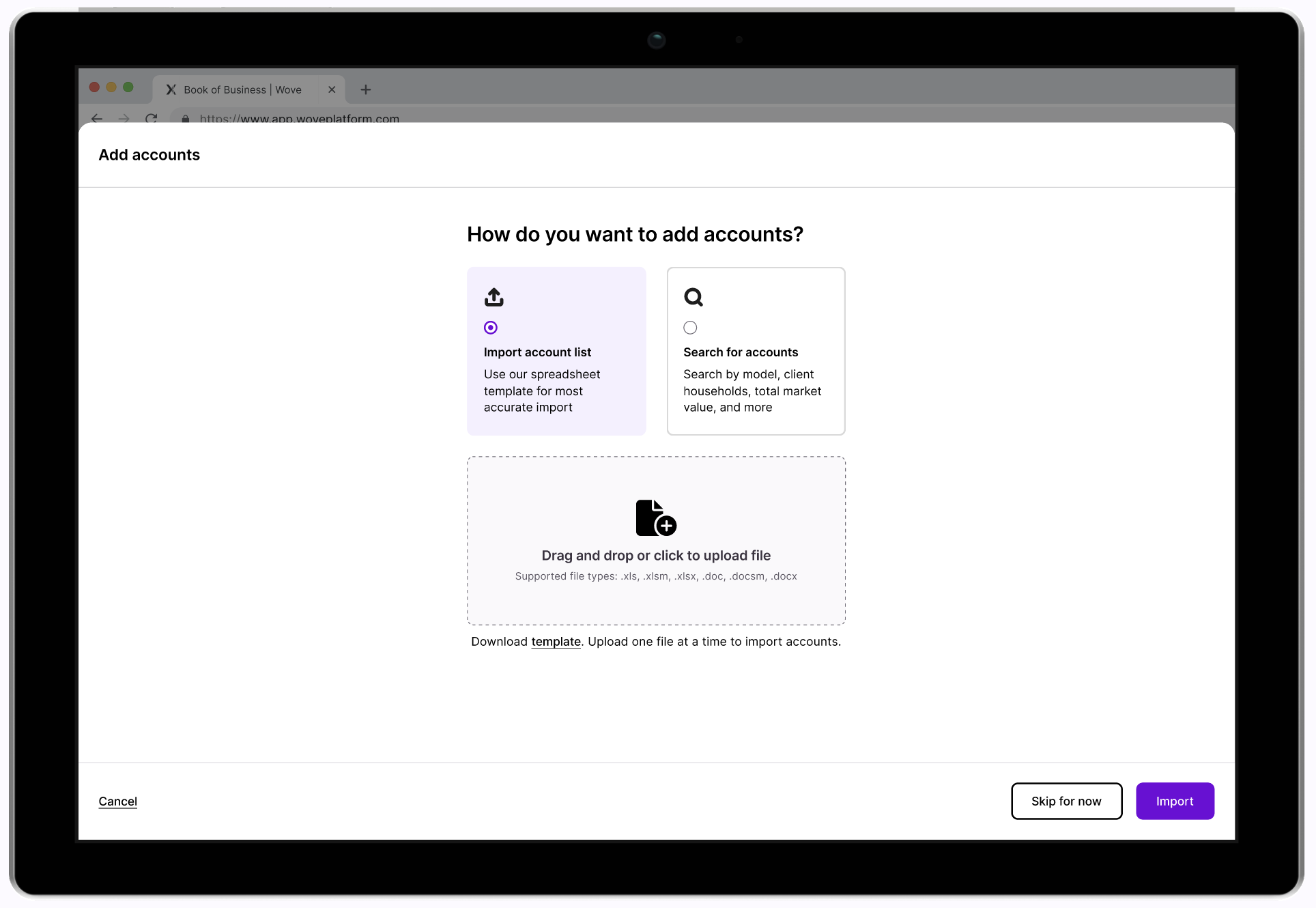Click the browser forward arrow

124,118
